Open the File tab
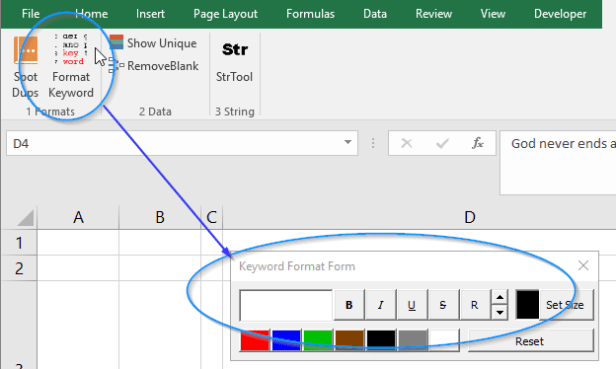The image size is (616, 369). coord(31,14)
